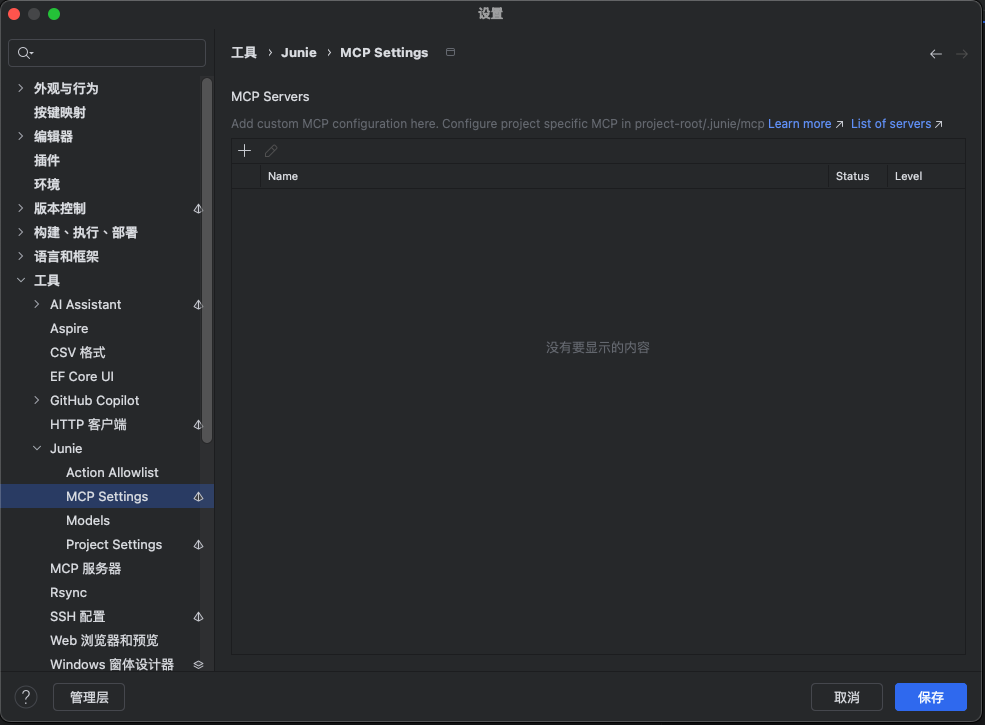Focus the settings search field
985x725 pixels.
click(x=107, y=53)
